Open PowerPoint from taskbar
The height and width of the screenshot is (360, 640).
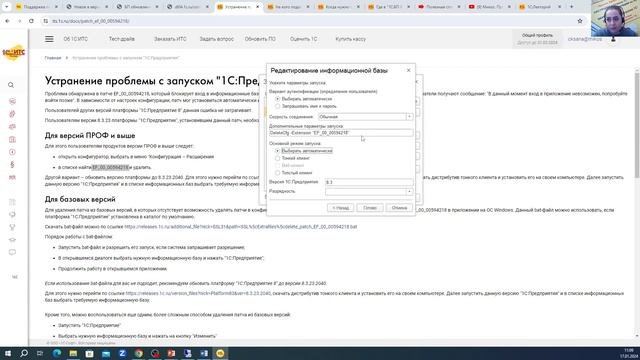click(x=171, y=353)
